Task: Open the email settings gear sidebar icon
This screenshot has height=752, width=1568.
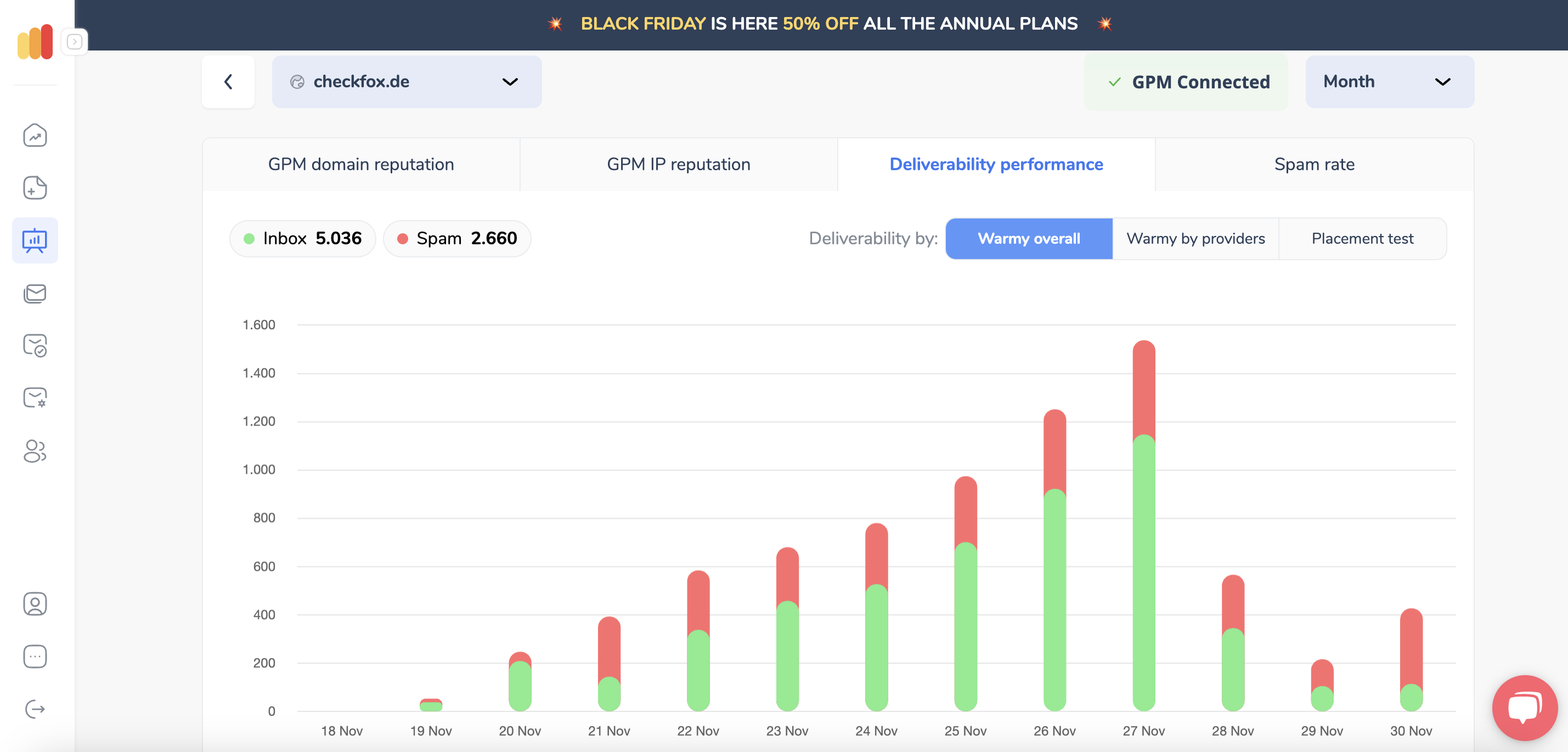Action: click(x=35, y=397)
